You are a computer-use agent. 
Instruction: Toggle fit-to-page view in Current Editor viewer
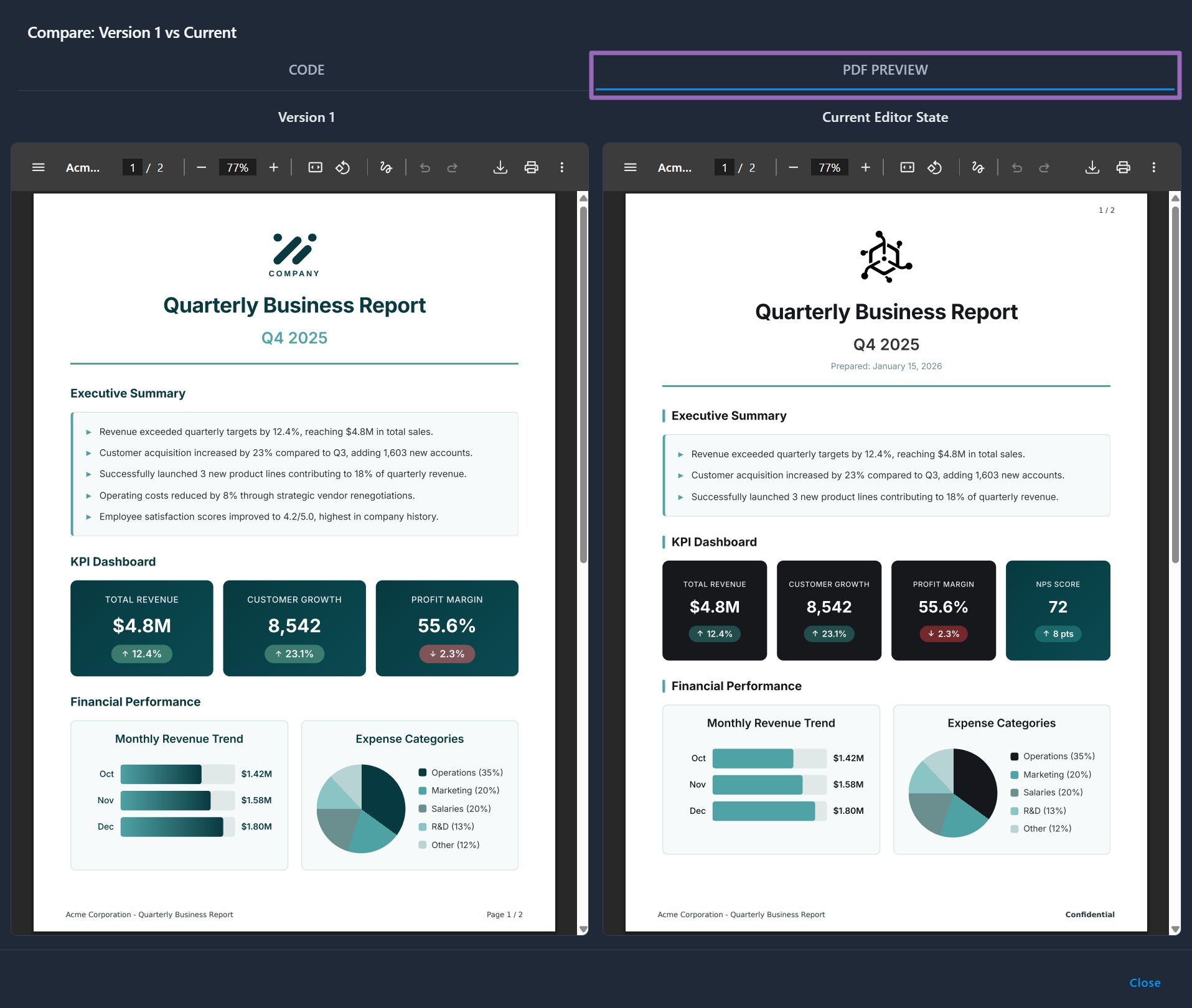[x=907, y=167]
